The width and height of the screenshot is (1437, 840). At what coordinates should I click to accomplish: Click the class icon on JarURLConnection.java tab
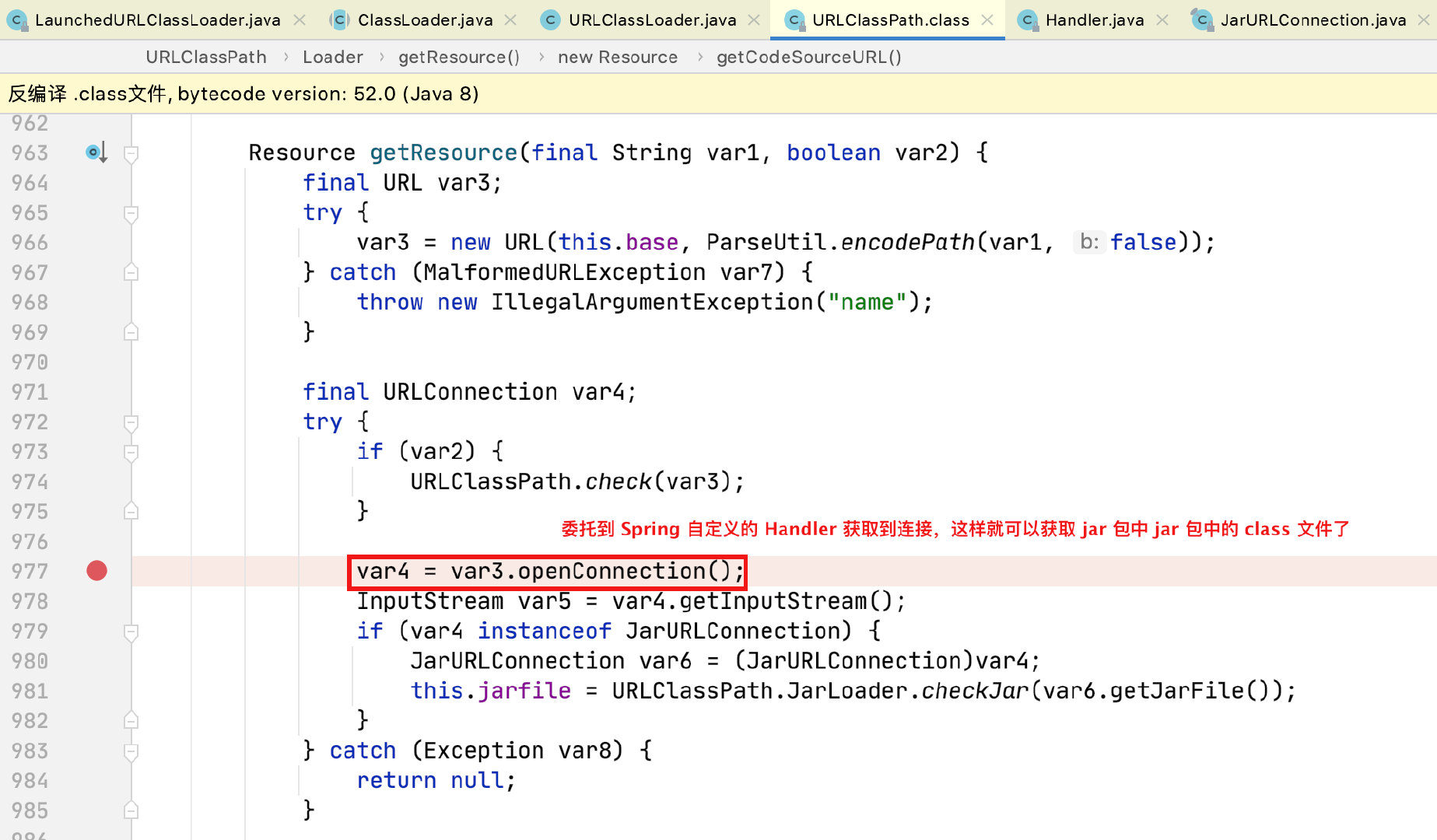click(1202, 20)
